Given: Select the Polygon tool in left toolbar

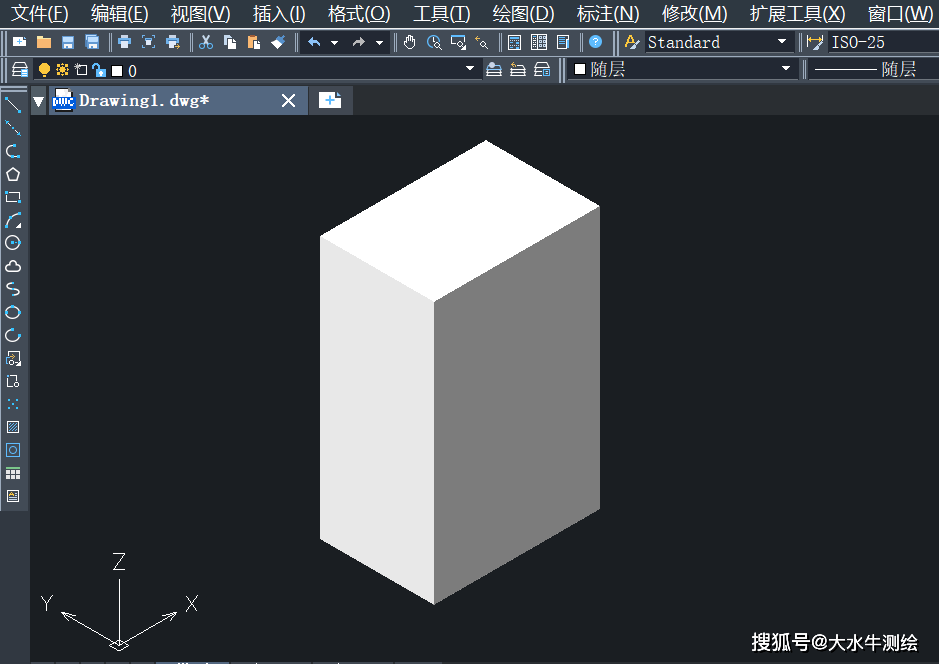Looking at the screenshot, I should tap(13, 174).
